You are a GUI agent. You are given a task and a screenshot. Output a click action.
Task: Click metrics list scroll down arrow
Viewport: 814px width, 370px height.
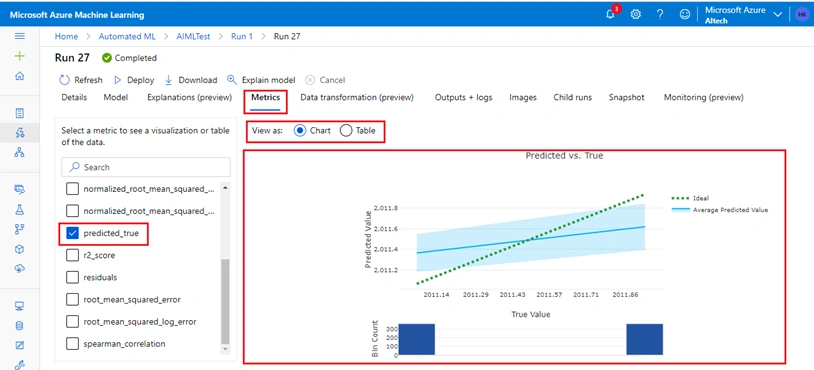pos(225,349)
